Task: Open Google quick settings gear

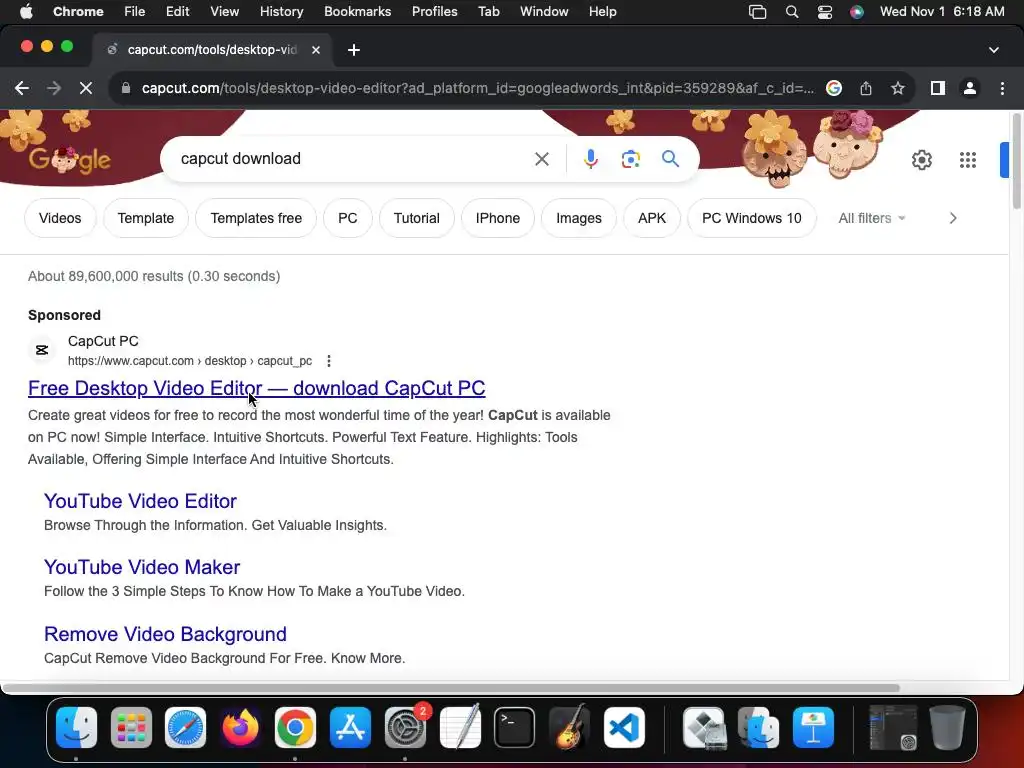Action: [x=921, y=160]
